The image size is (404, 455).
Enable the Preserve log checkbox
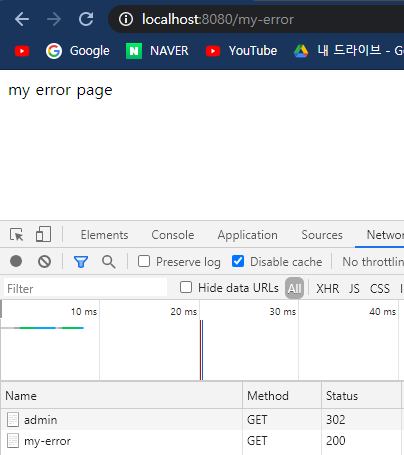[x=144, y=261]
